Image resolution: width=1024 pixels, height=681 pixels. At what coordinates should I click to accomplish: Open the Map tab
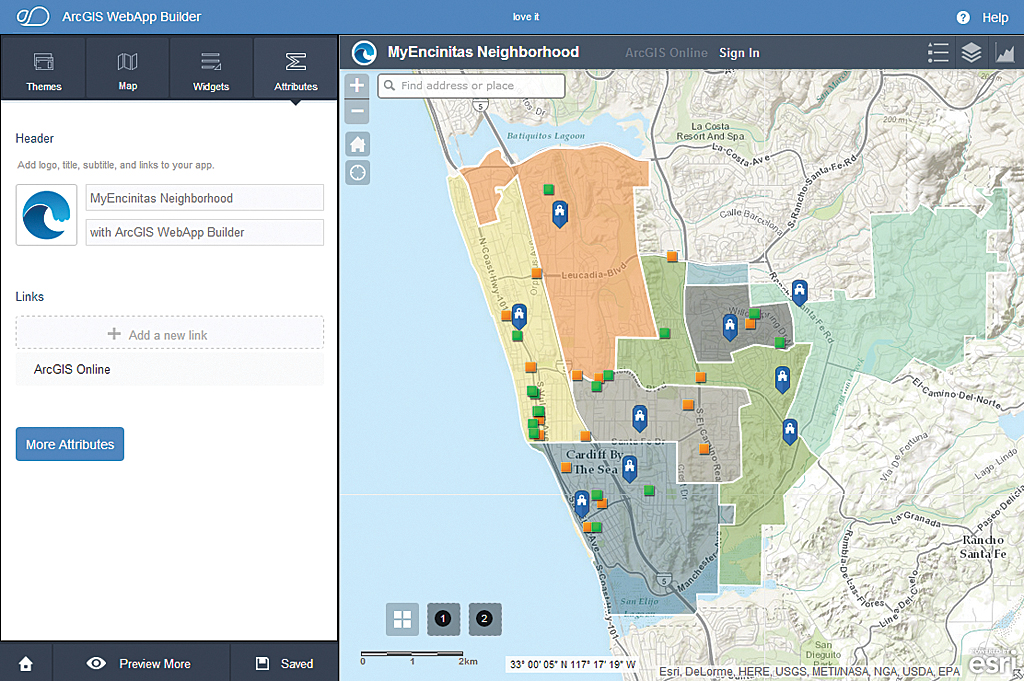128,72
